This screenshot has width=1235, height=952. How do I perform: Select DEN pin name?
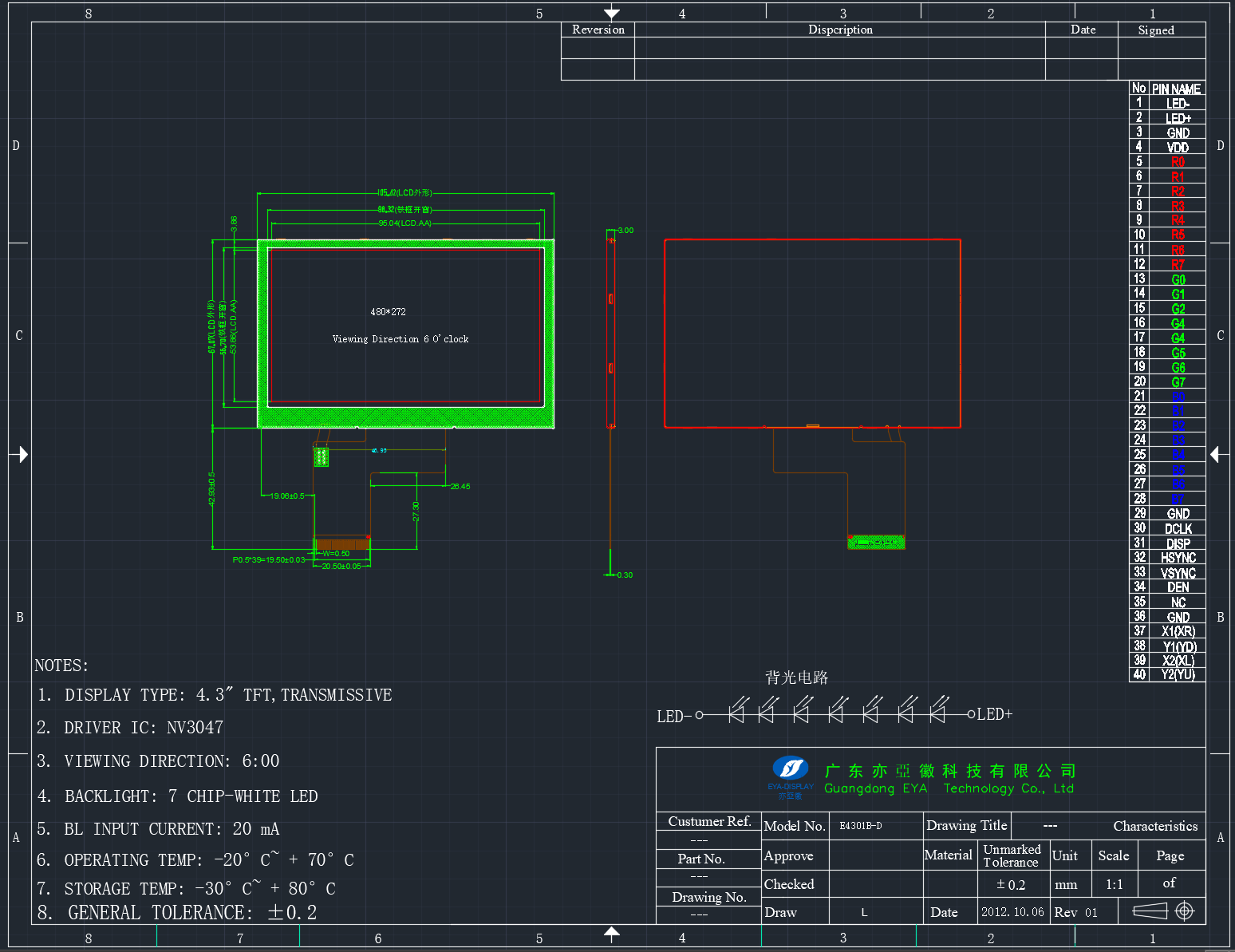(1178, 587)
